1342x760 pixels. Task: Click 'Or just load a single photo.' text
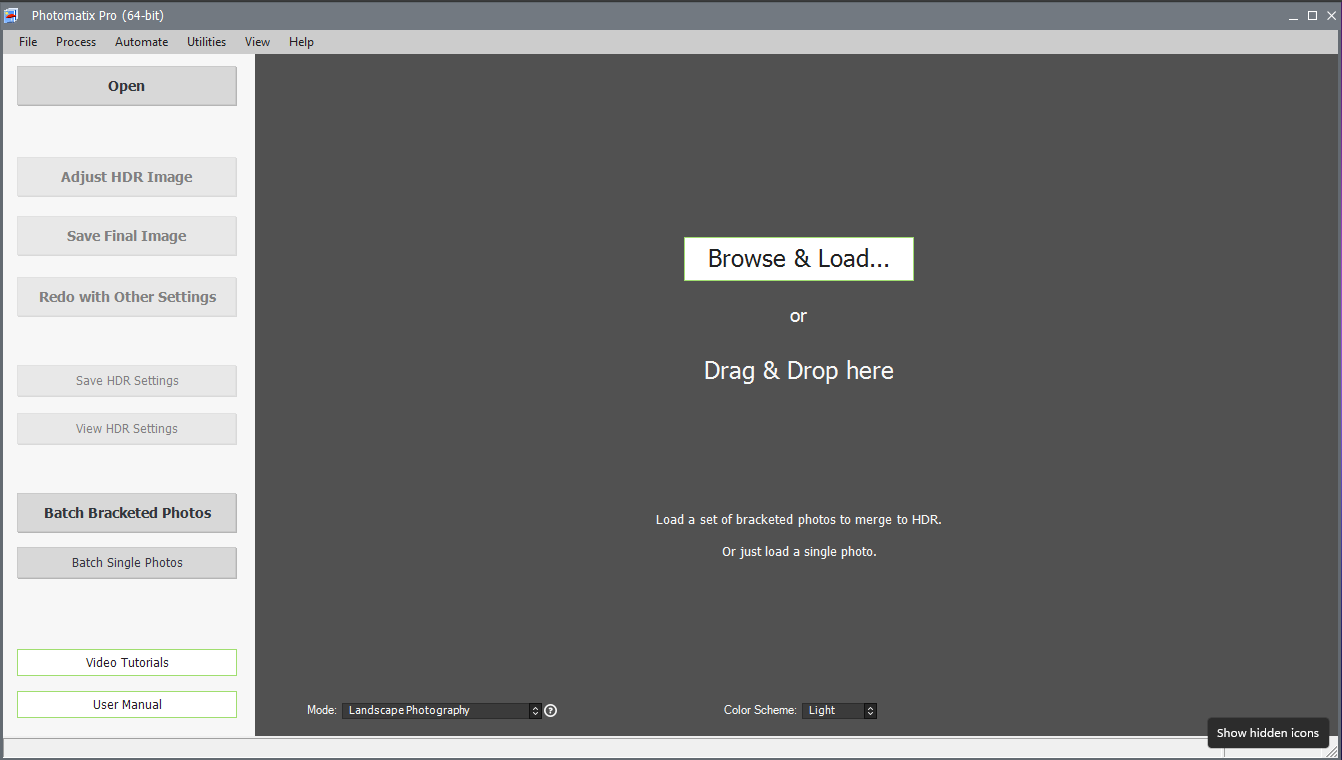pos(799,552)
